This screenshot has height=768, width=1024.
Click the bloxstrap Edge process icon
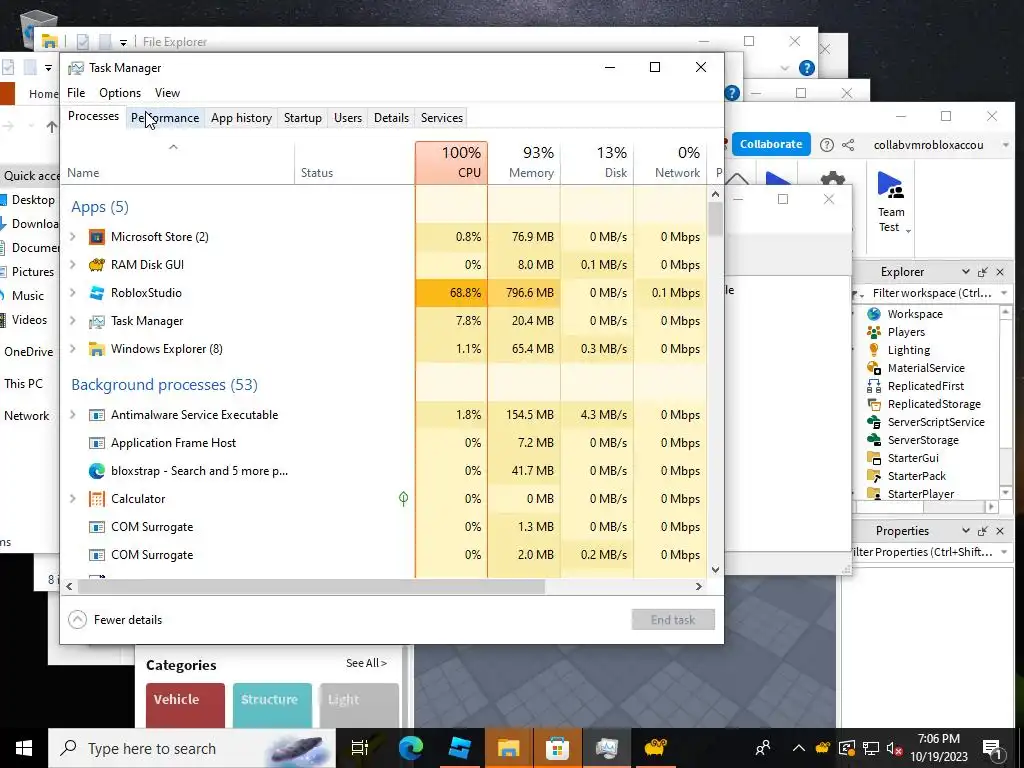(x=97, y=471)
